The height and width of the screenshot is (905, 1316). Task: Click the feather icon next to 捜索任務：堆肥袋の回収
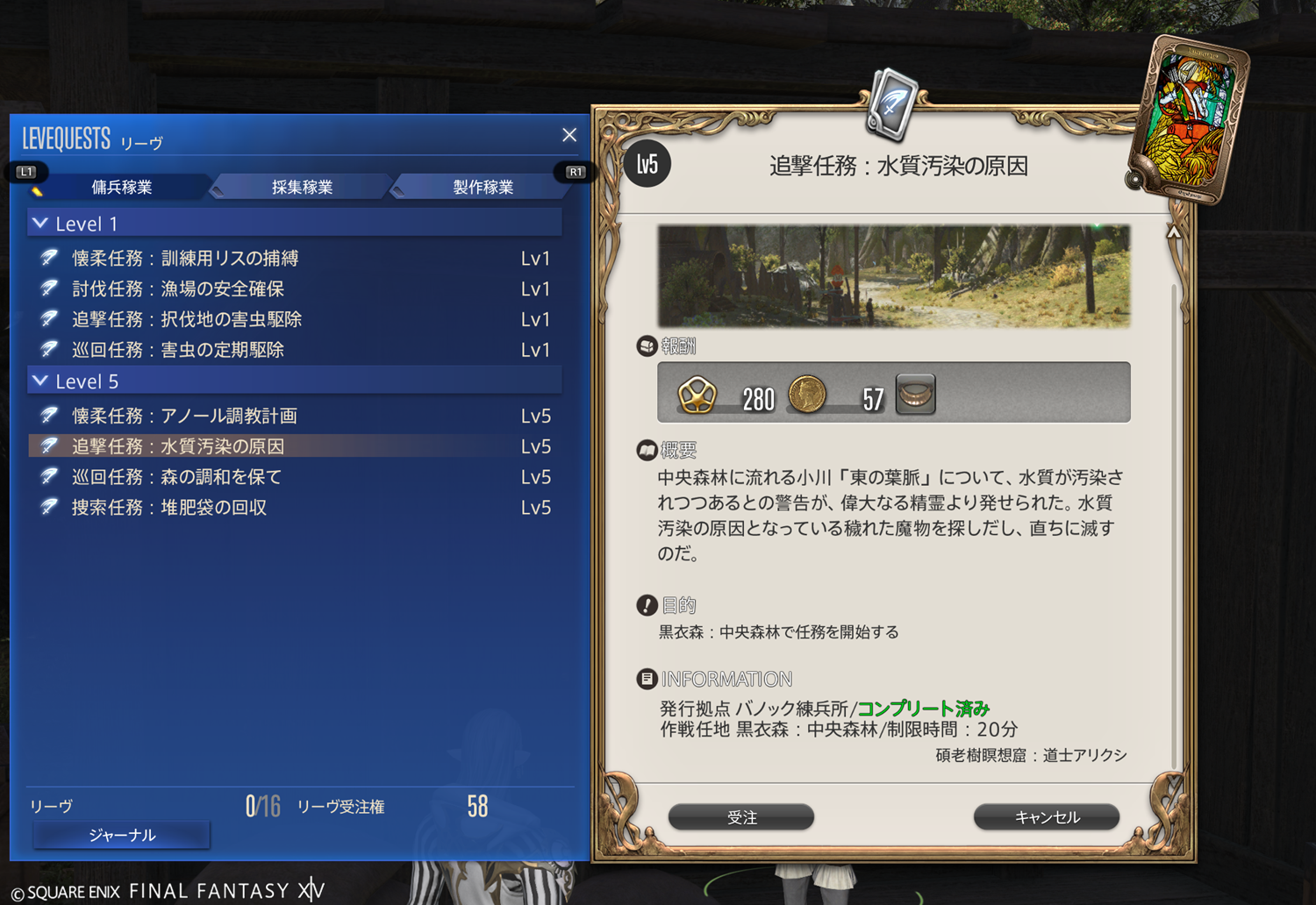(x=50, y=507)
